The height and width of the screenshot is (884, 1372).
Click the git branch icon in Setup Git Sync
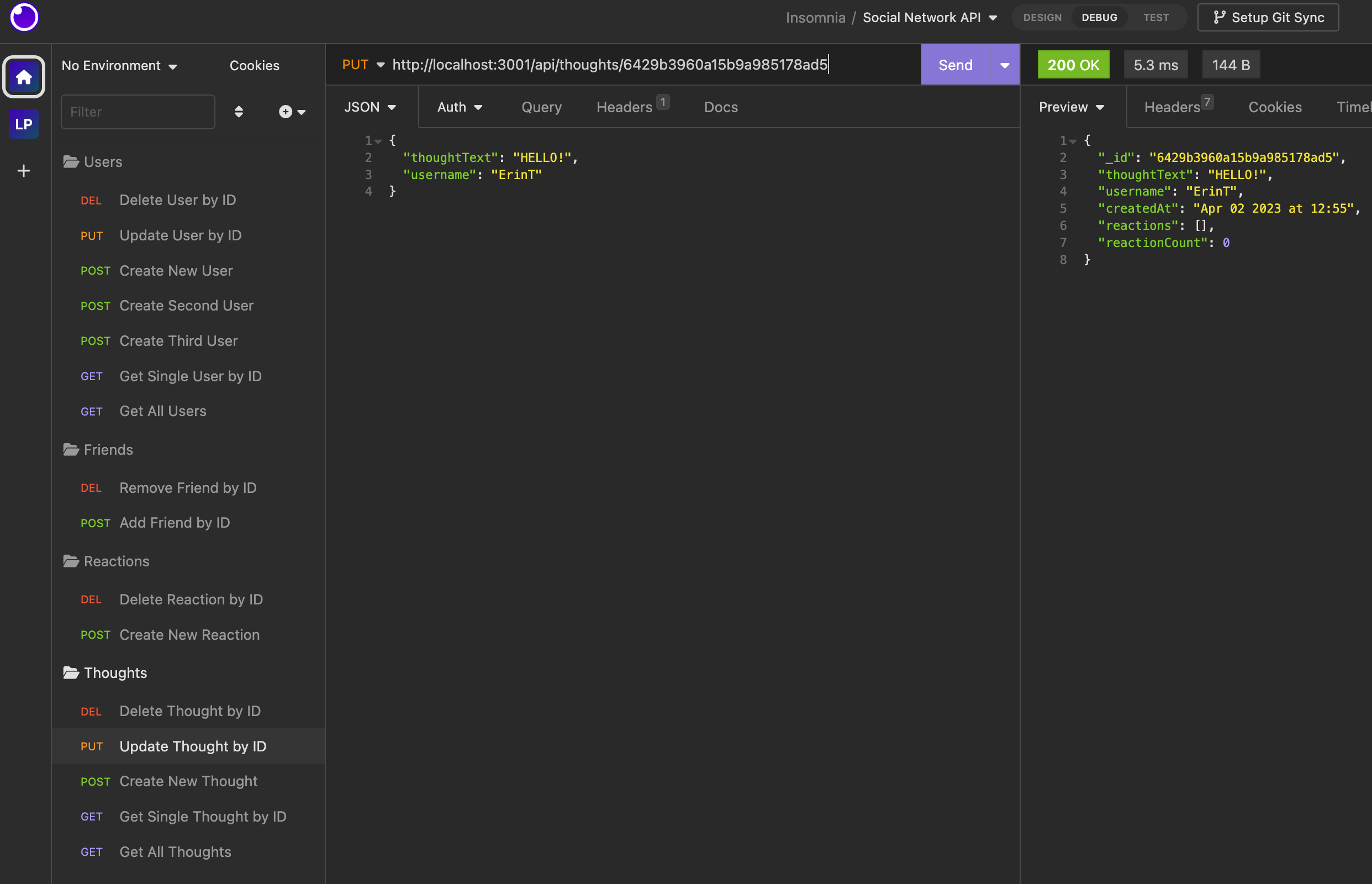pos(1220,17)
